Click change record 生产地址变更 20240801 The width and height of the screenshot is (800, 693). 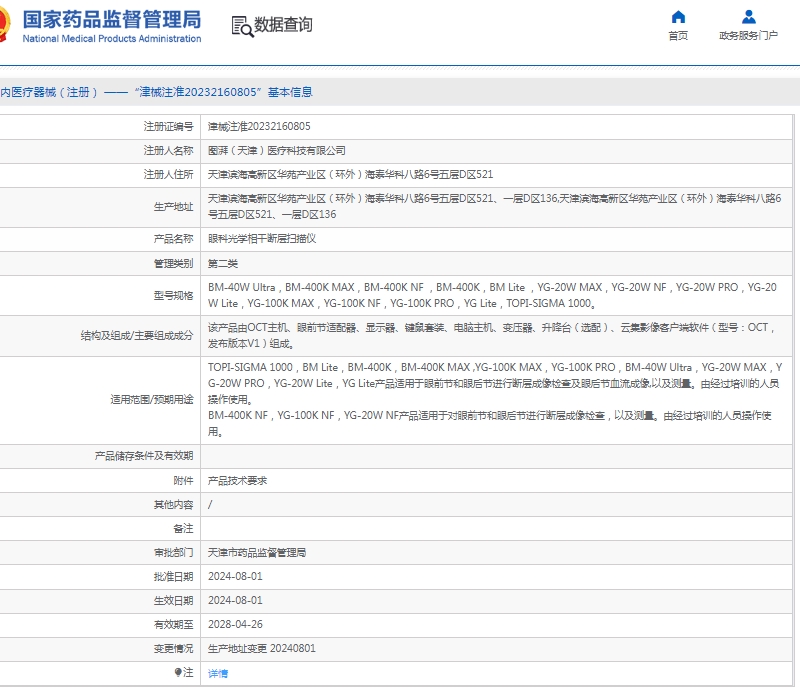261,648
